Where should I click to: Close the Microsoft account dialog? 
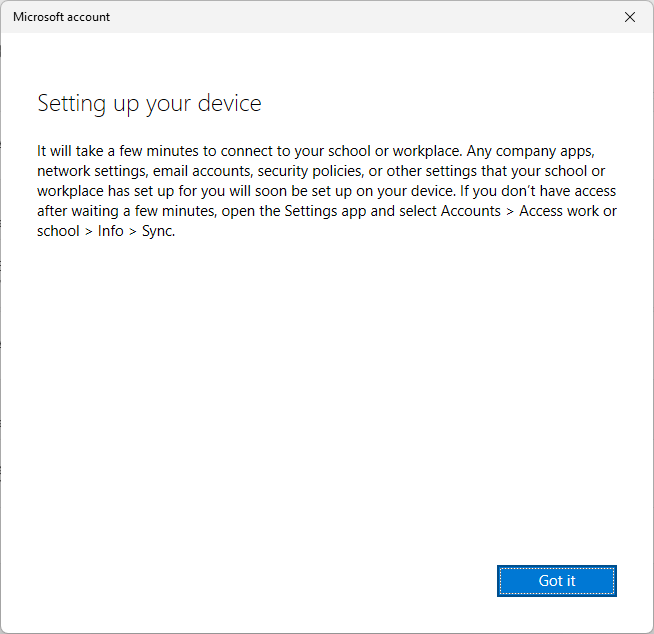point(629,17)
